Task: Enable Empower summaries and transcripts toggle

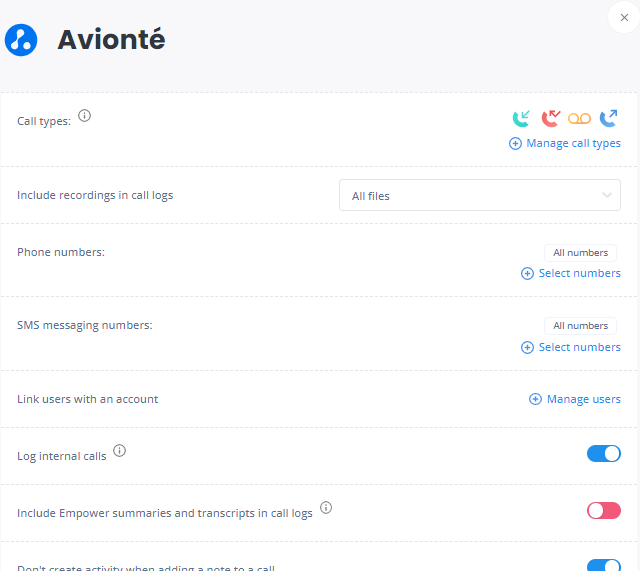Action: click(603, 511)
